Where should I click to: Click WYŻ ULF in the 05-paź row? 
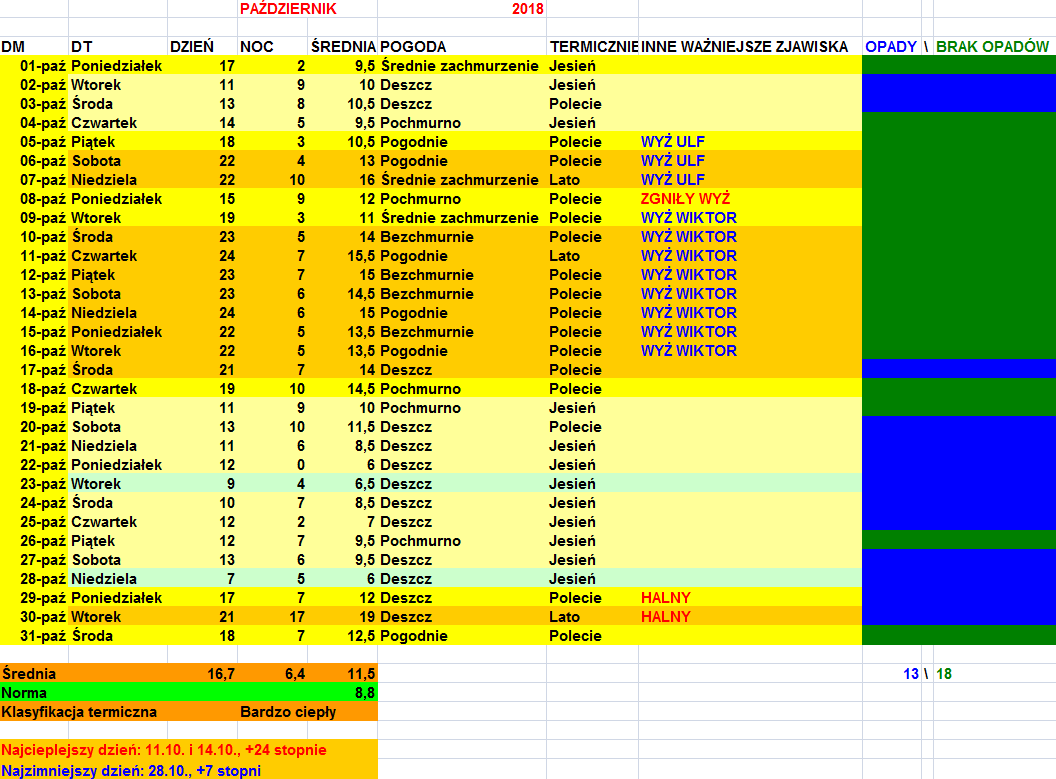pos(672,142)
